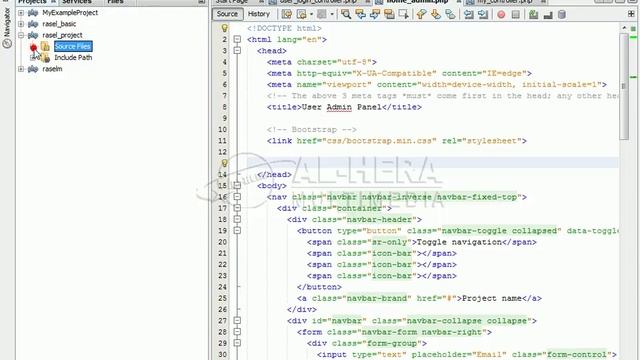Select Source Files tree item
The image size is (640, 360).
73,47
